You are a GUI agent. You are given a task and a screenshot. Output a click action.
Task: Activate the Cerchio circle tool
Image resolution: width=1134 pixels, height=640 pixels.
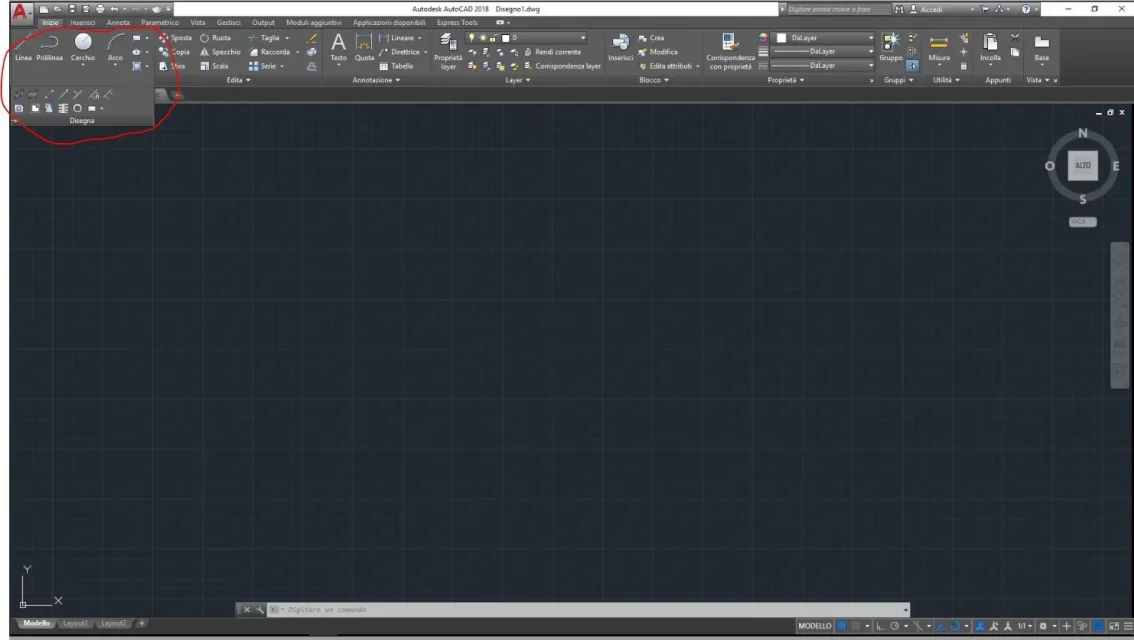tap(83, 47)
